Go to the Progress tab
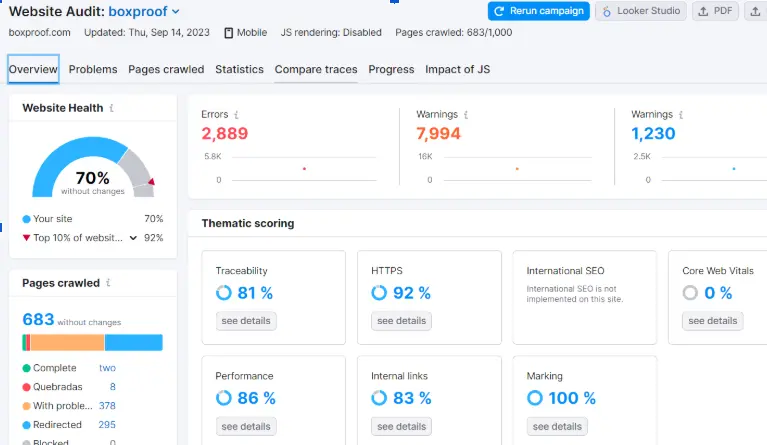Viewport: 767px width, 445px height. 391,69
